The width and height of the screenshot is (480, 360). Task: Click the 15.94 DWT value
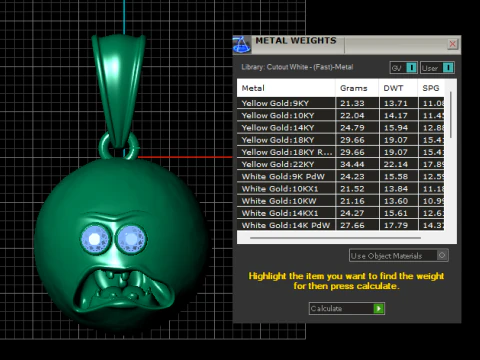pyautogui.click(x=396, y=128)
